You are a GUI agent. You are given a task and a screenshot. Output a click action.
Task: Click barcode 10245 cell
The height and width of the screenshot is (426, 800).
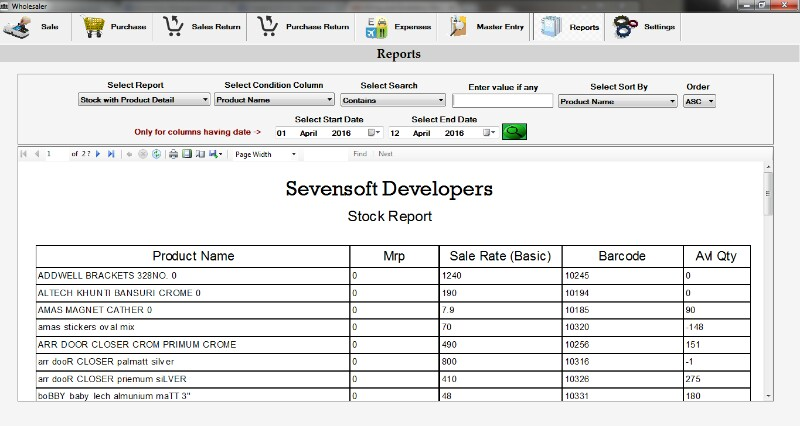(622, 276)
